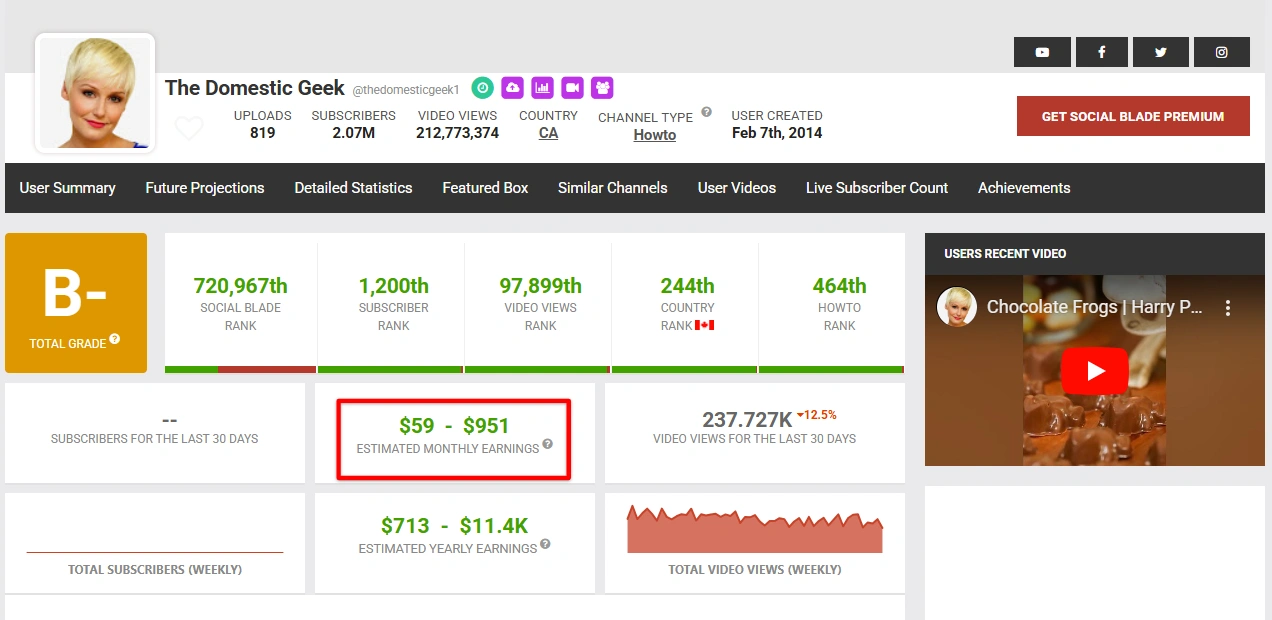Image resolution: width=1272 pixels, height=620 pixels.
Task: Click the 464th Howto rank
Action: [840, 286]
